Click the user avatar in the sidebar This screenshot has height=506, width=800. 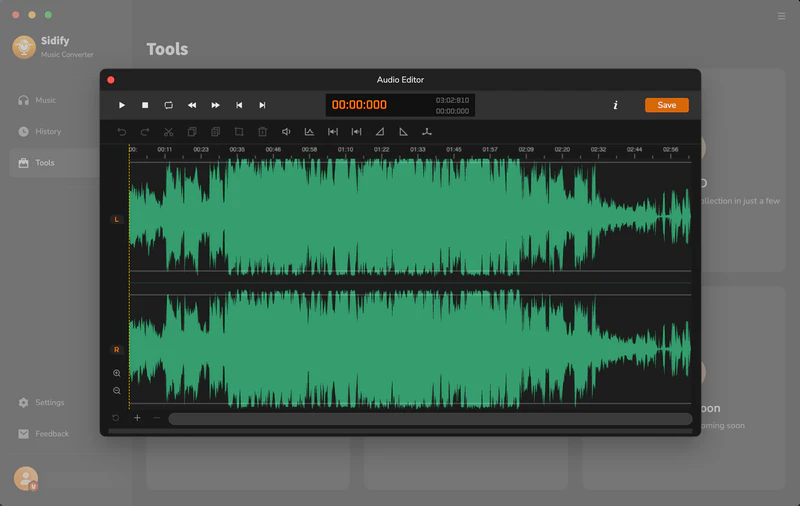point(26,479)
